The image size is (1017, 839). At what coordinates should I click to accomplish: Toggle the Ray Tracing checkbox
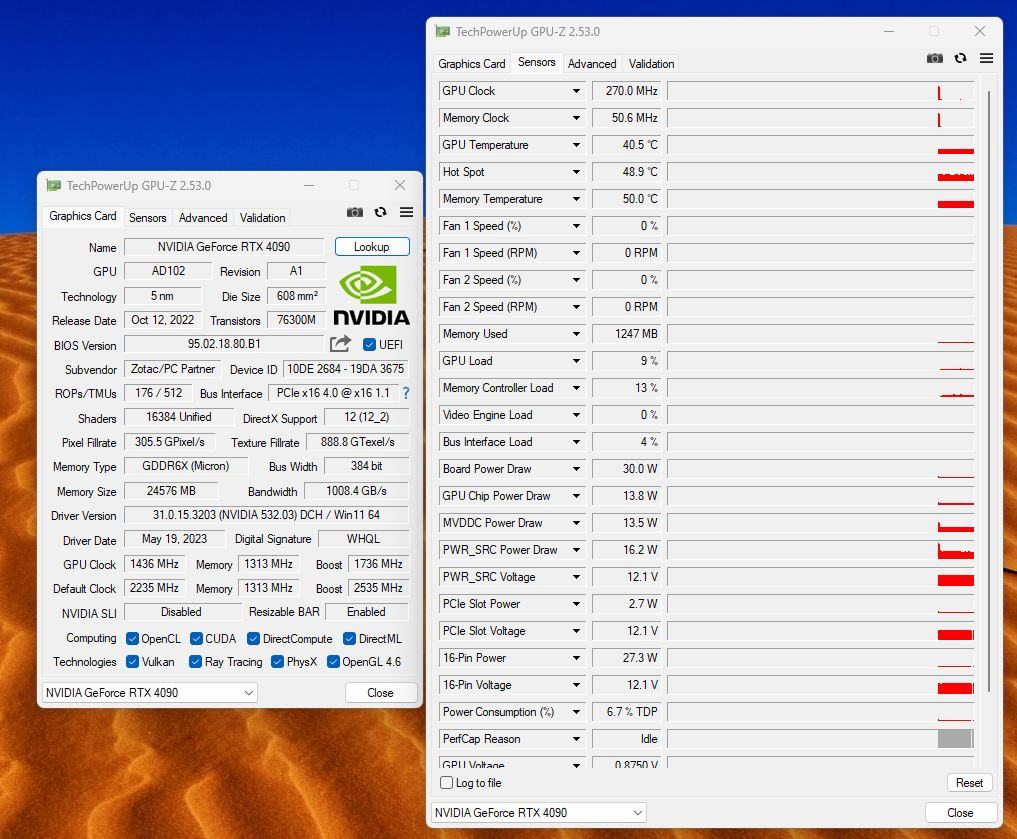pyautogui.click(x=195, y=661)
